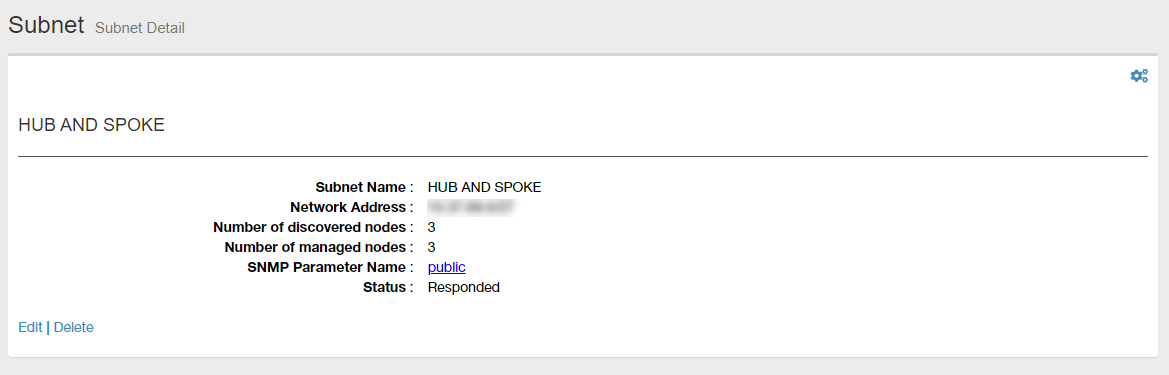Image resolution: width=1169 pixels, height=375 pixels.
Task: Click the Status label
Action: point(385,287)
